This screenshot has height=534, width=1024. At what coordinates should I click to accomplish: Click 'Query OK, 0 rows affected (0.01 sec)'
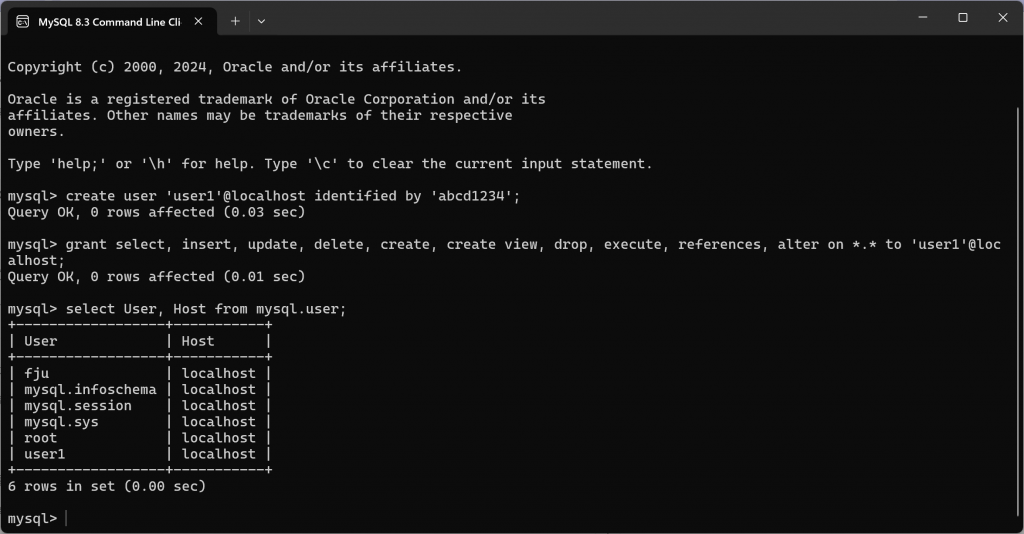coord(157,277)
